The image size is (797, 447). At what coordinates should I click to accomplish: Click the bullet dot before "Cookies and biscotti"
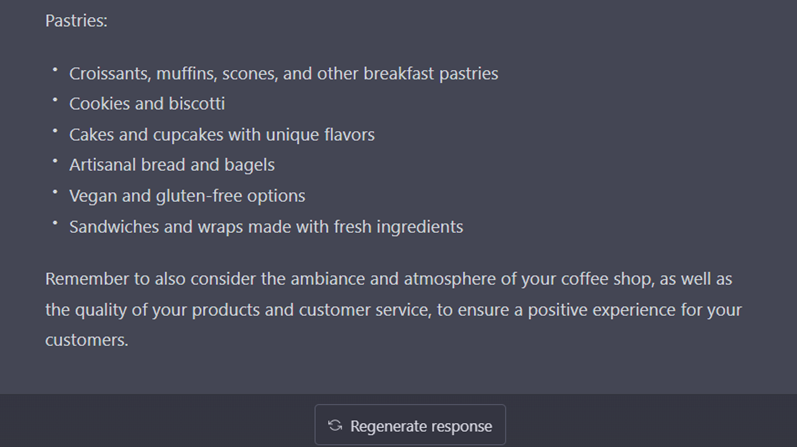pyautogui.click(x=54, y=101)
